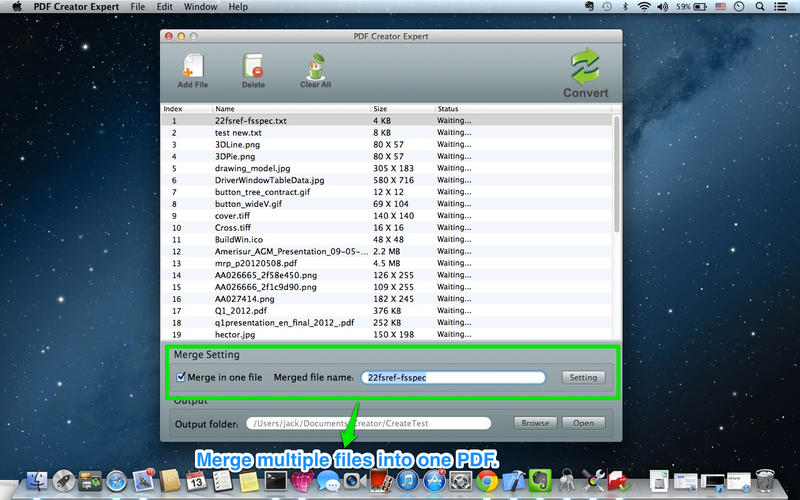Sort list by Size column header
The height and width of the screenshot is (500, 800).
[402, 109]
